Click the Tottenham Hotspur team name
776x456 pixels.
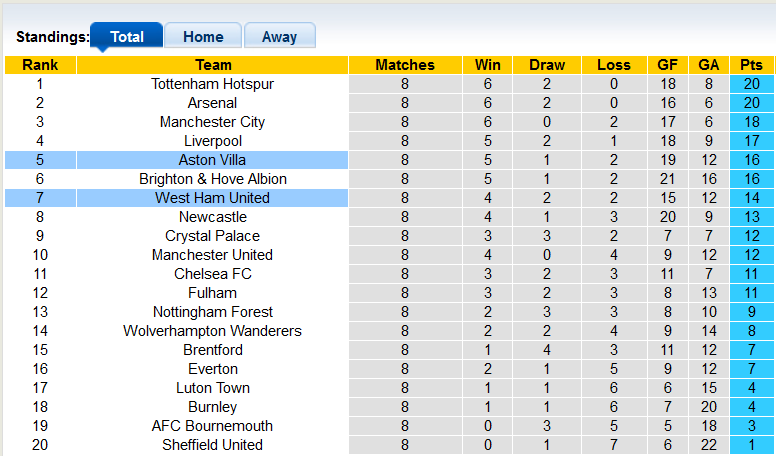(x=212, y=84)
